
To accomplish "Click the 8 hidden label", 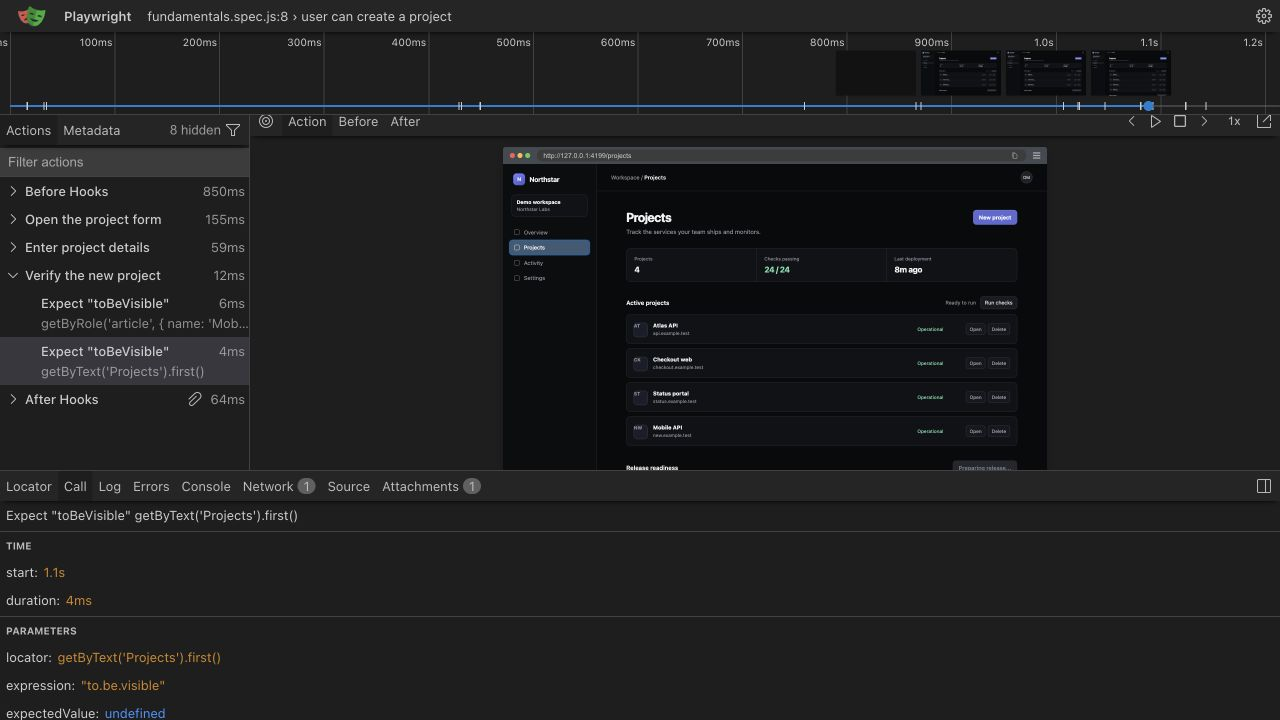I will (195, 130).
